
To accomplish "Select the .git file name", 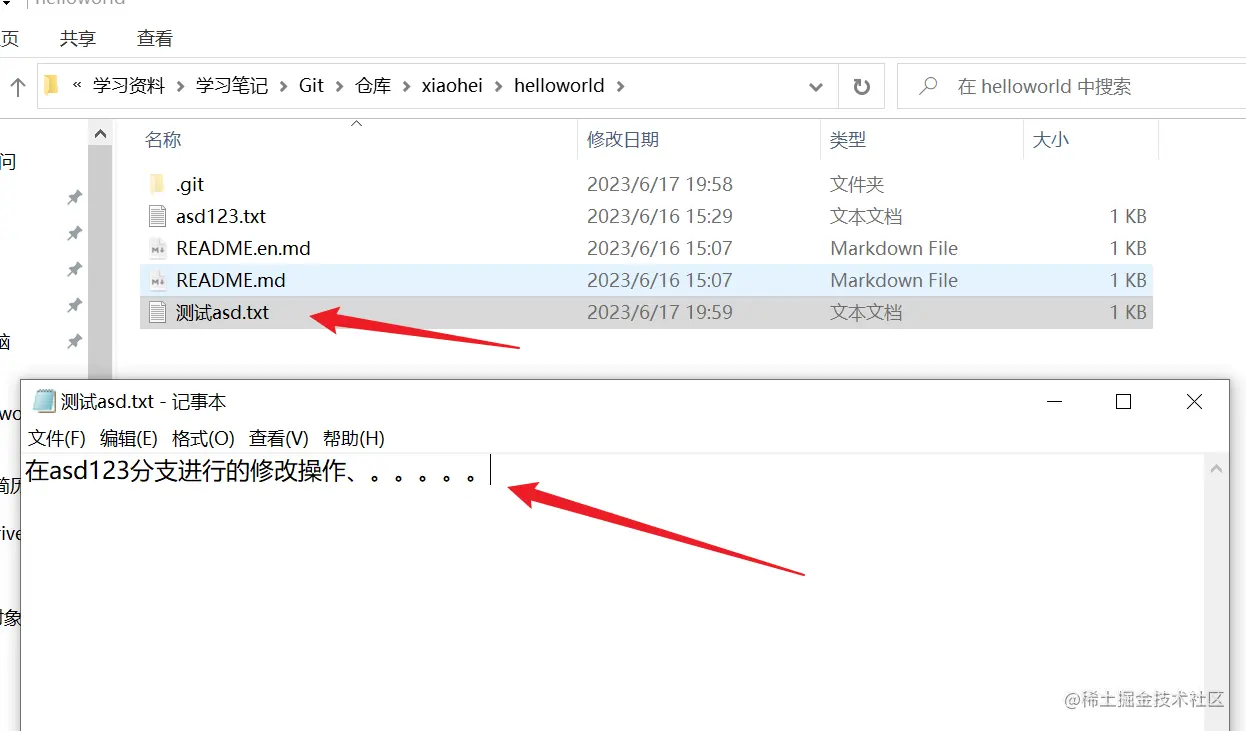I will (x=190, y=184).
